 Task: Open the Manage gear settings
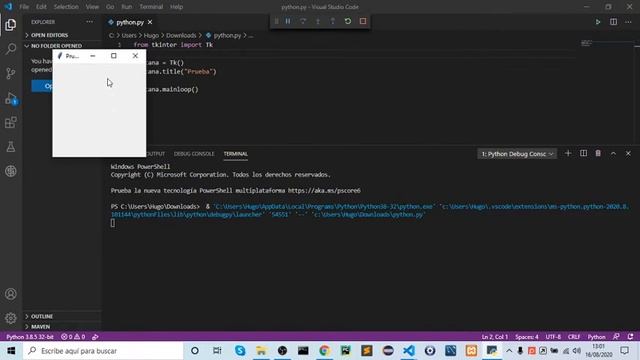coord(11,318)
